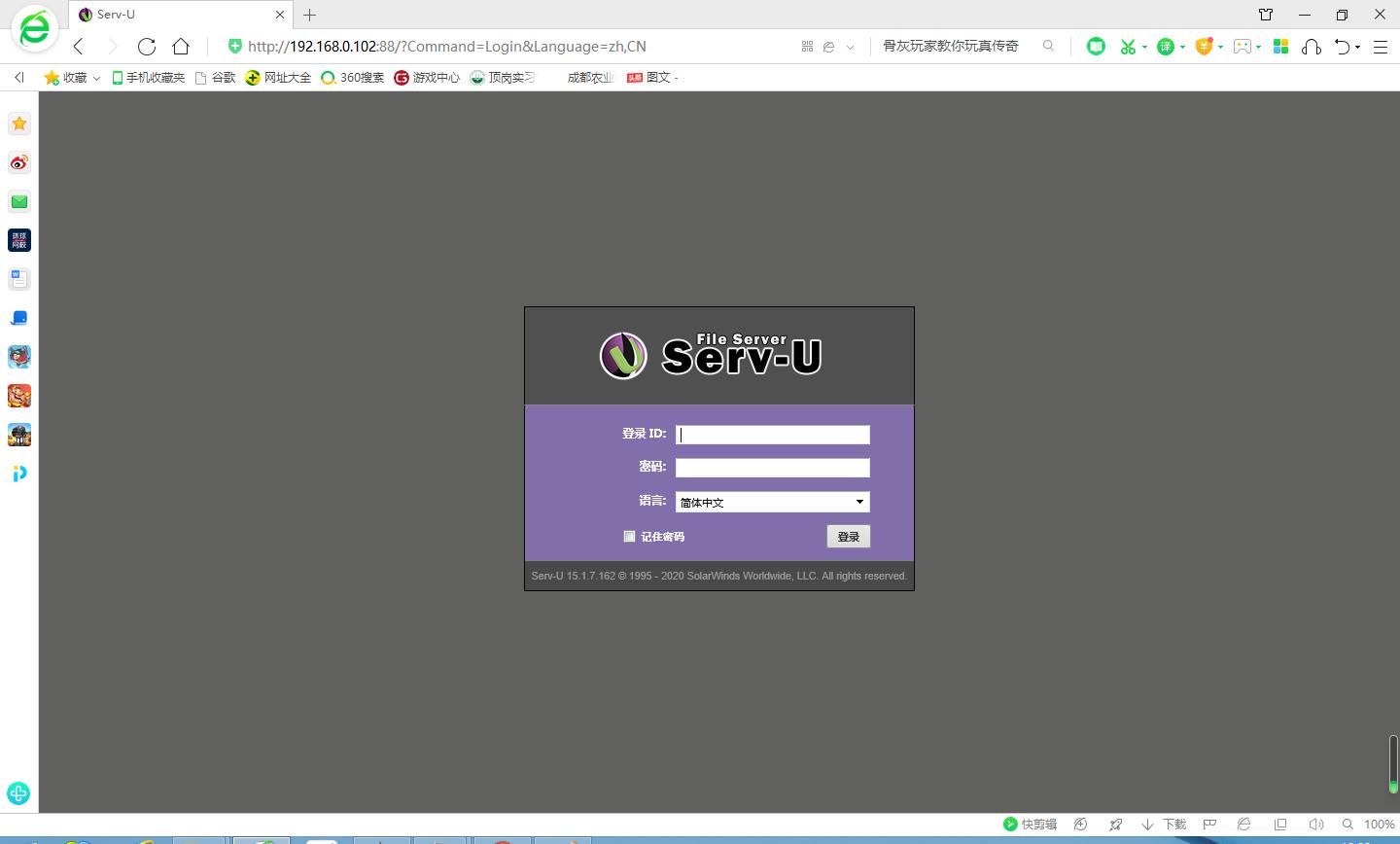Open the Word document icon in sidebar
Viewport: 1400px width, 844px height.
click(19, 279)
